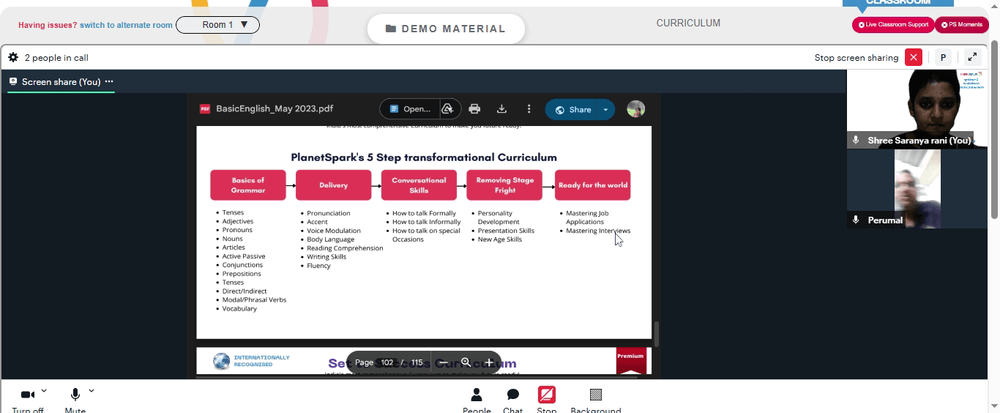Stop sharing using the red Stop icon
This screenshot has width=1000, height=413.
tap(547, 395)
